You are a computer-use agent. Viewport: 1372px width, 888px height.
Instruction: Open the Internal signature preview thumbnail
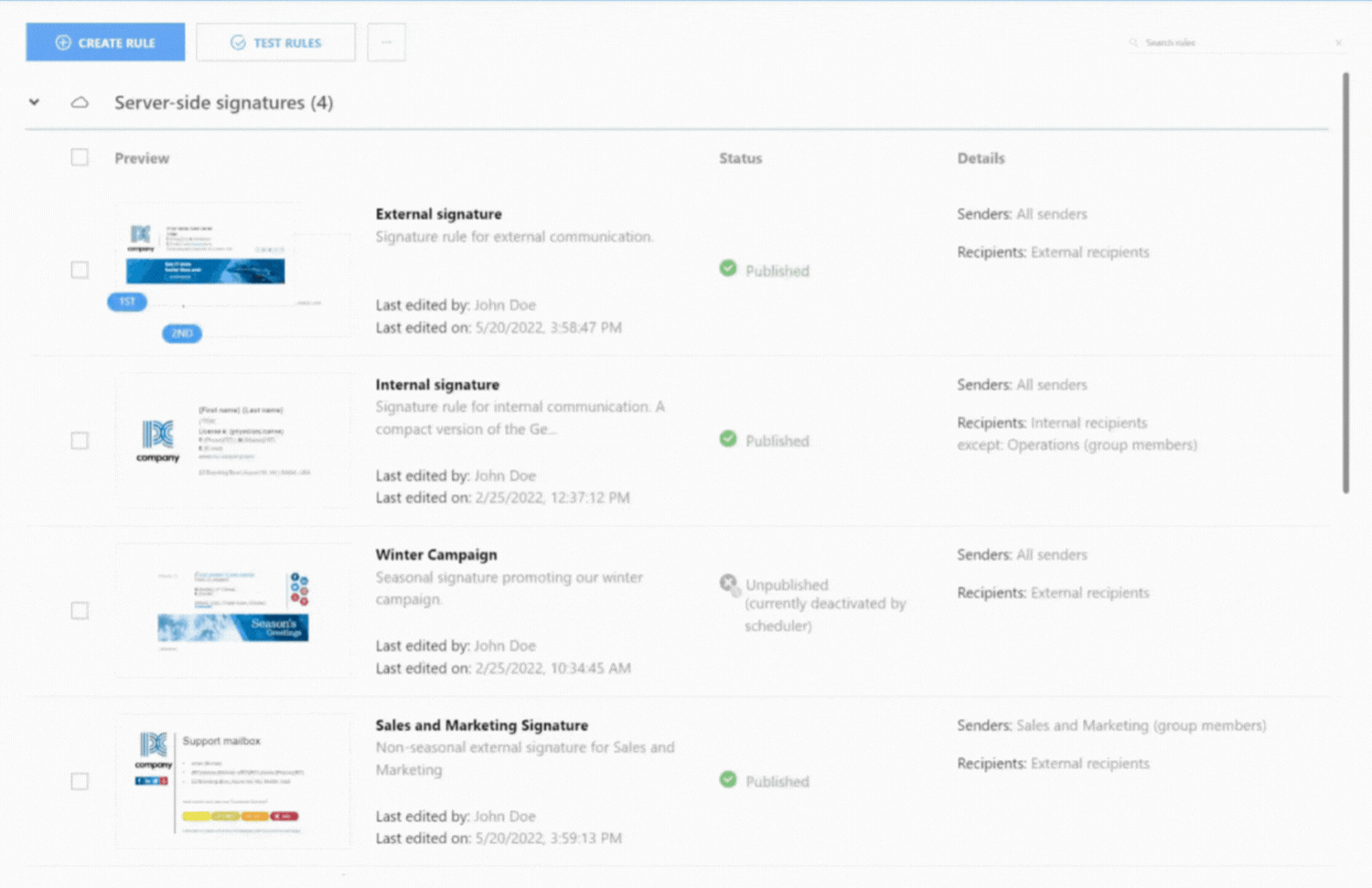(x=233, y=440)
